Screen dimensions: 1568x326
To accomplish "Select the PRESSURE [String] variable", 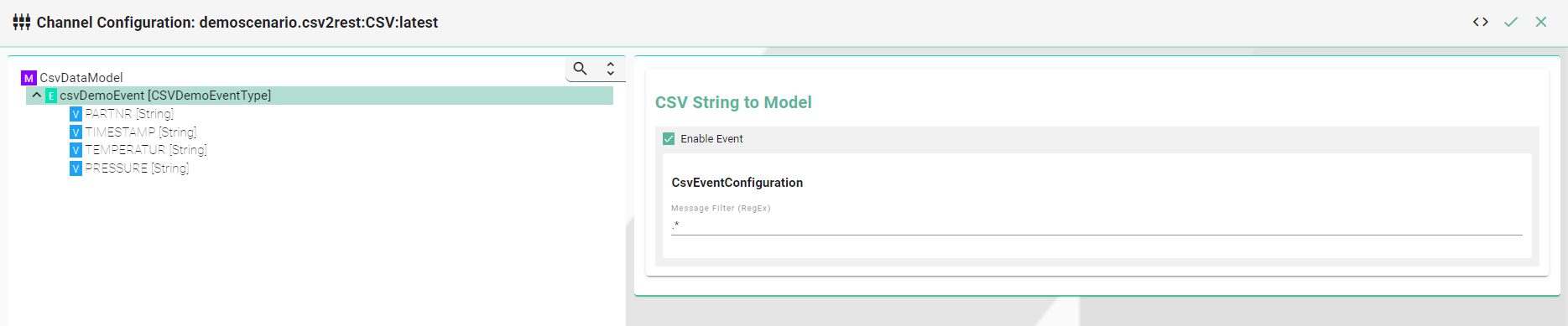I will tap(137, 168).
